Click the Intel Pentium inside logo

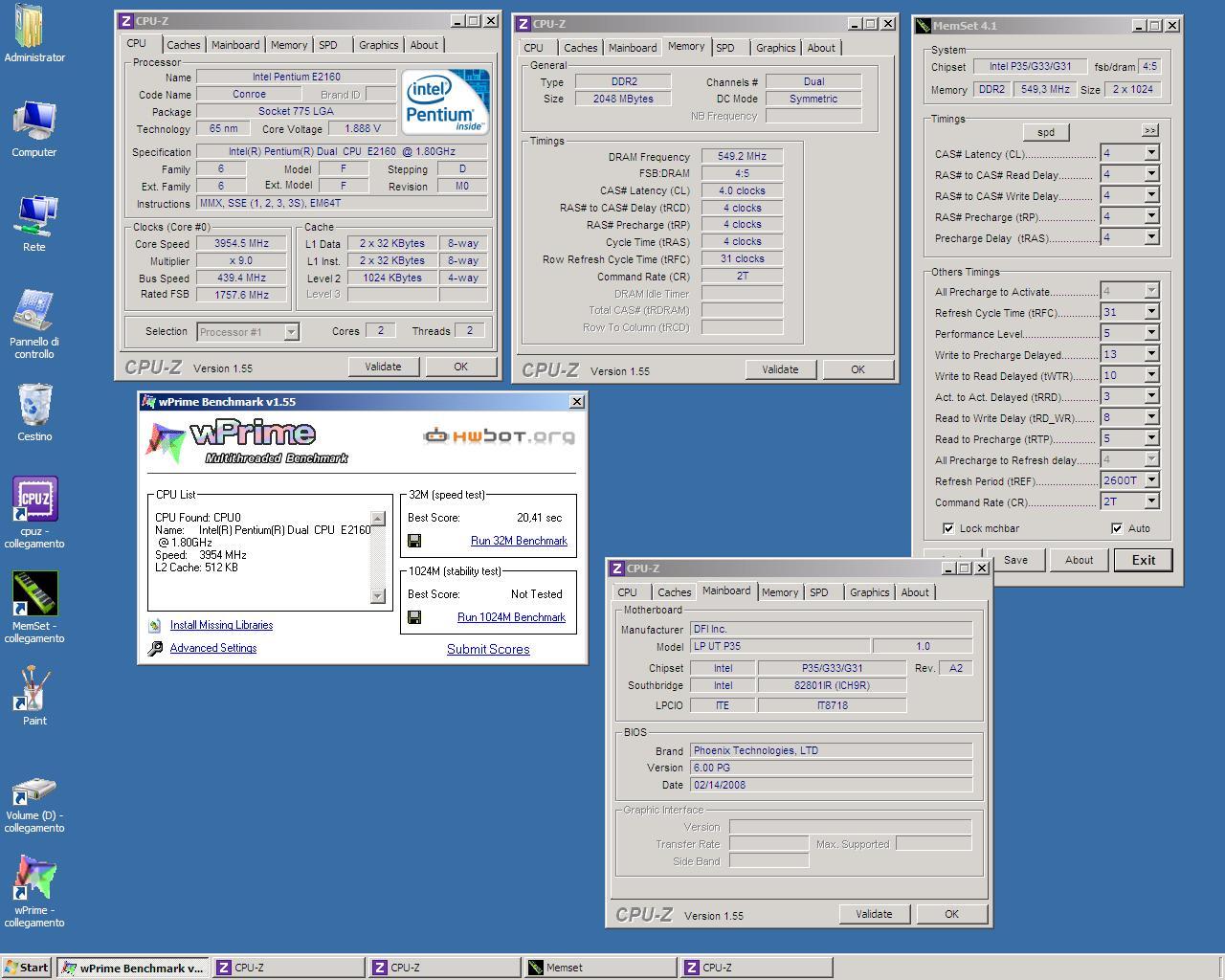click(445, 100)
